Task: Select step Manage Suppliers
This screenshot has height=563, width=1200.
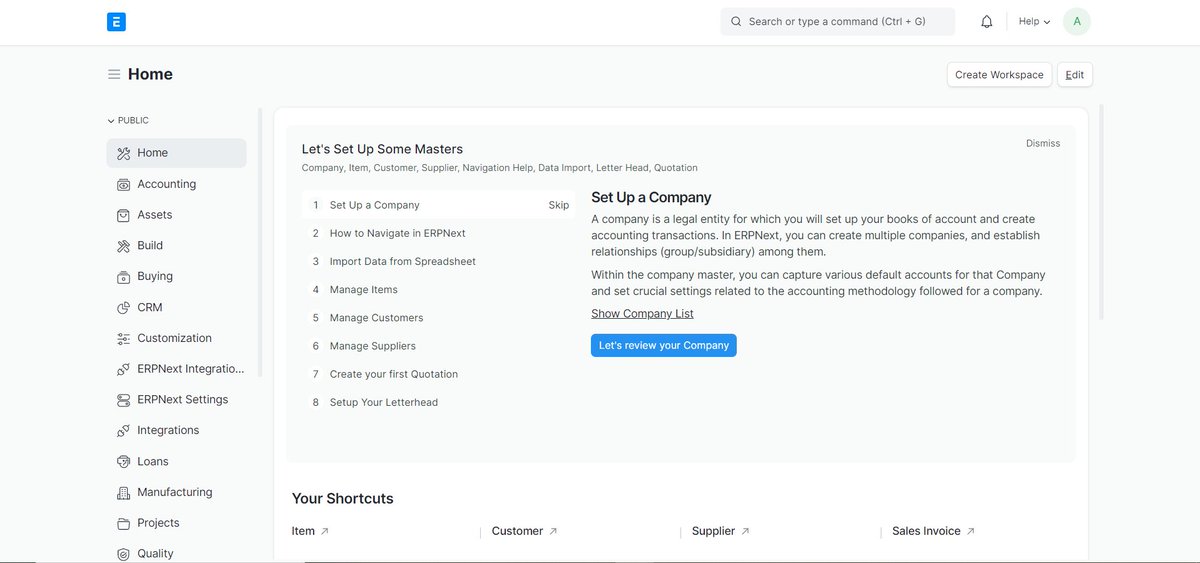Action: (x=438, y=345)
